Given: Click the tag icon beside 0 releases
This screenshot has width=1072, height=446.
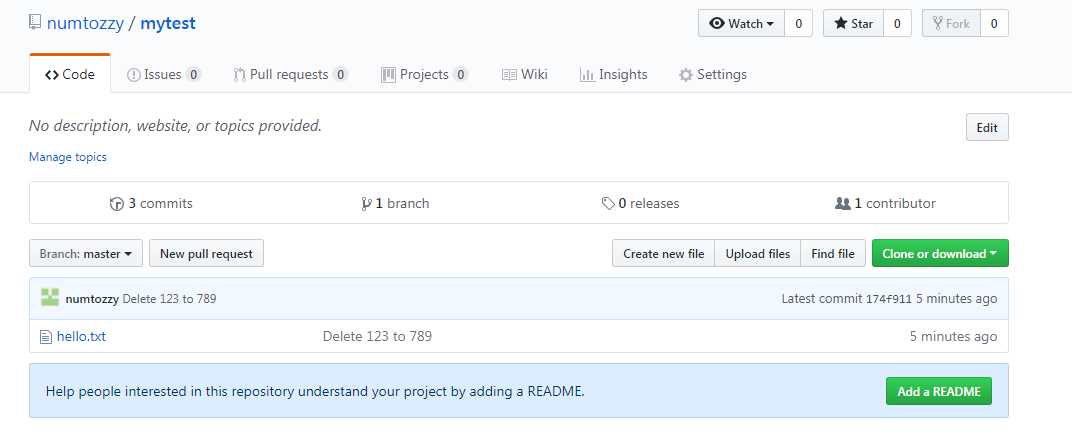Looking at the screenshot, I should pos(608,203).
